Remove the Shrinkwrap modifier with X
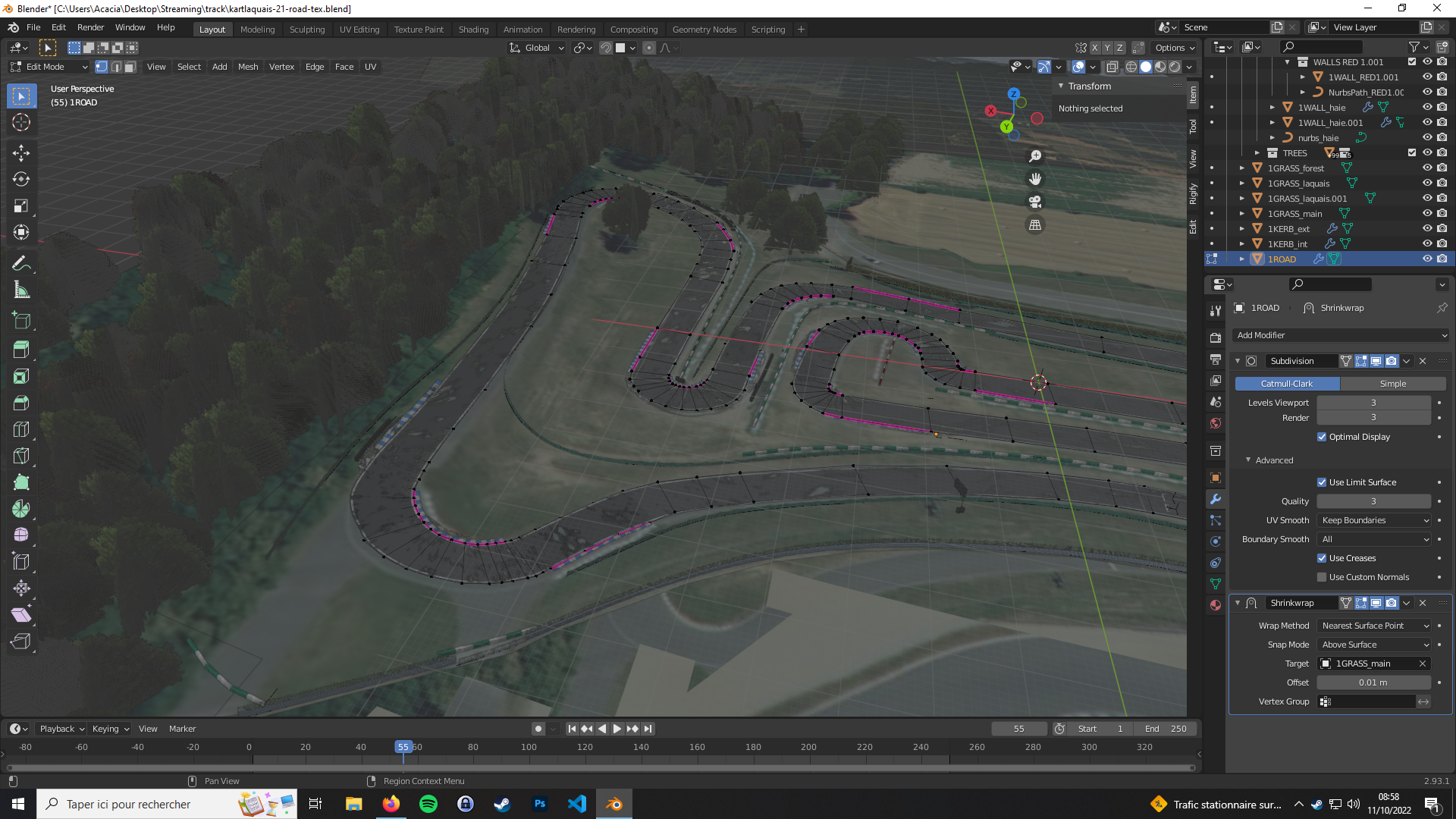 coord(1423,603)
